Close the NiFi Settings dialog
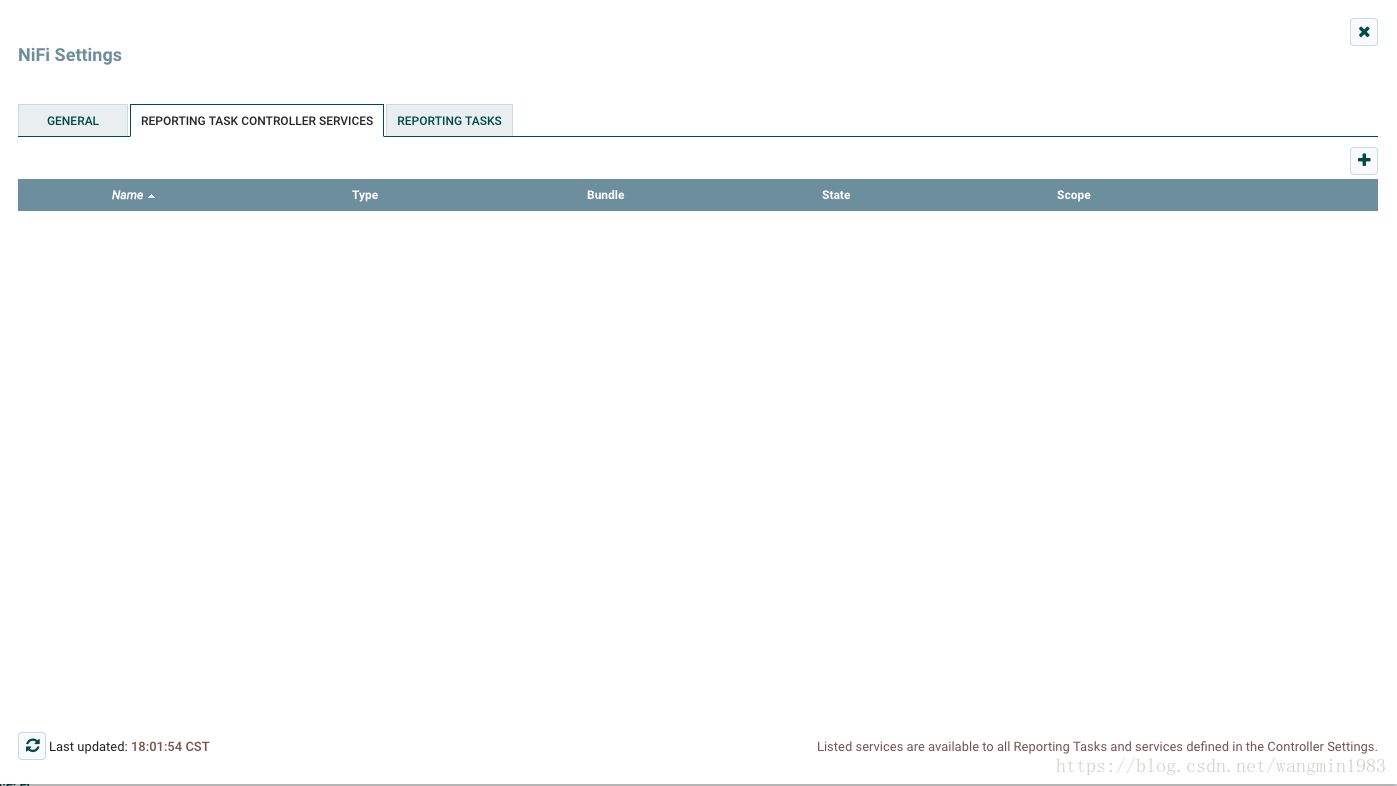 (1364, 32)
